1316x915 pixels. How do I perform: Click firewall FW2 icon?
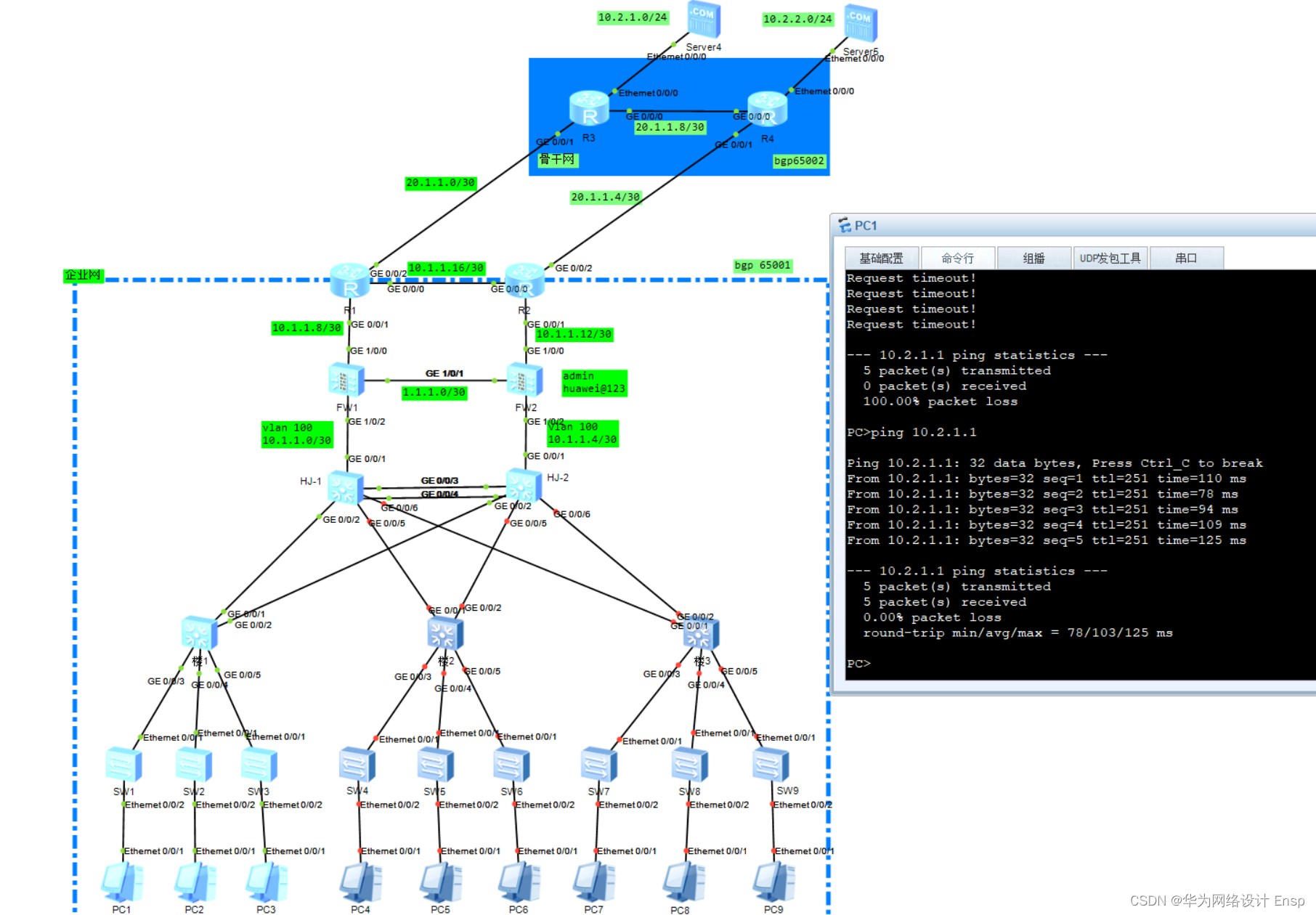click(x=524, y=380)
